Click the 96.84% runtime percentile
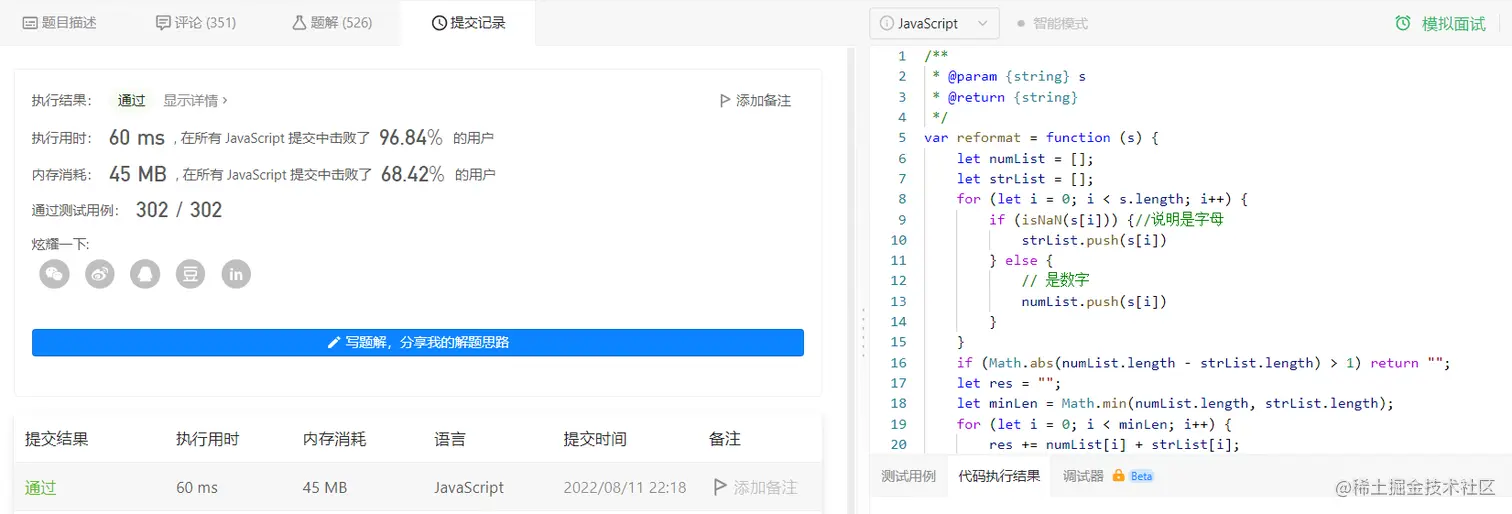Viewport: 1512px width, 514px height. click(410, 137)
